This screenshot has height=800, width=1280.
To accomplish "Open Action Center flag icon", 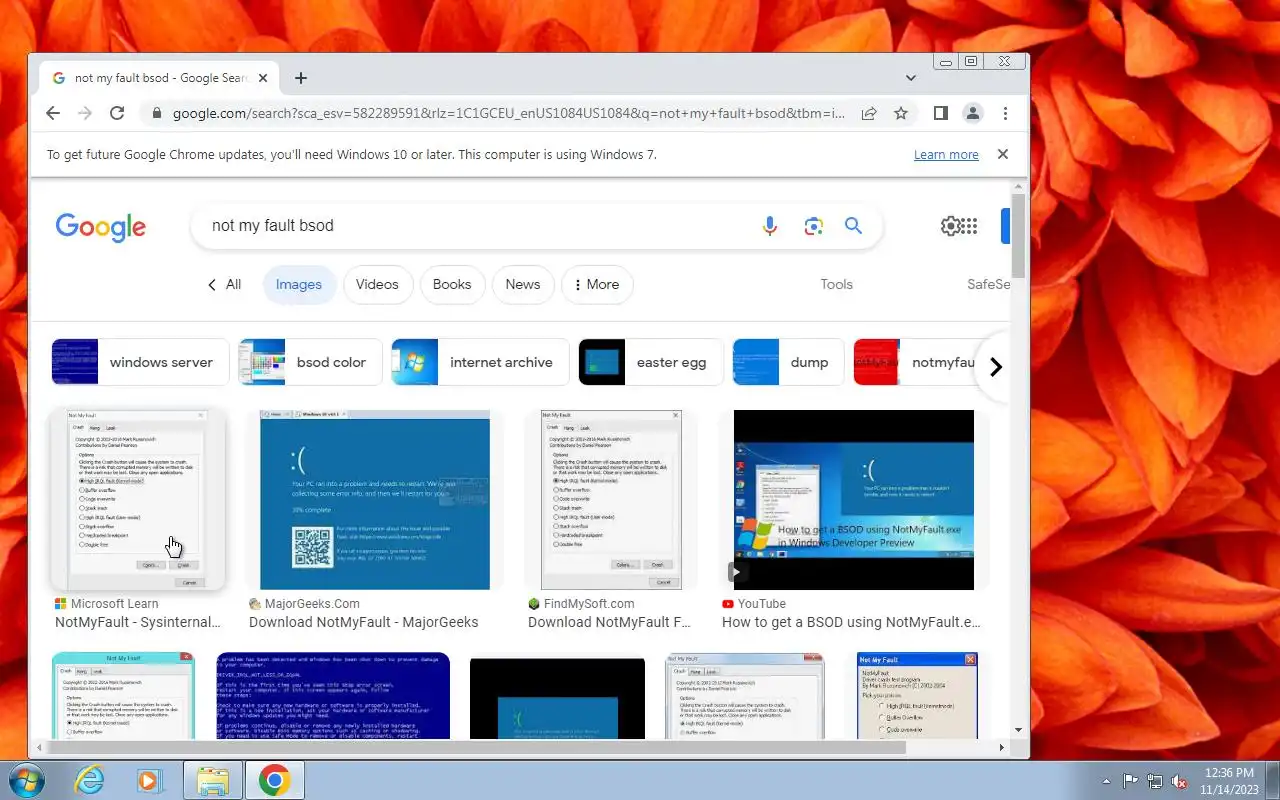I will [x=1131, y=781].
